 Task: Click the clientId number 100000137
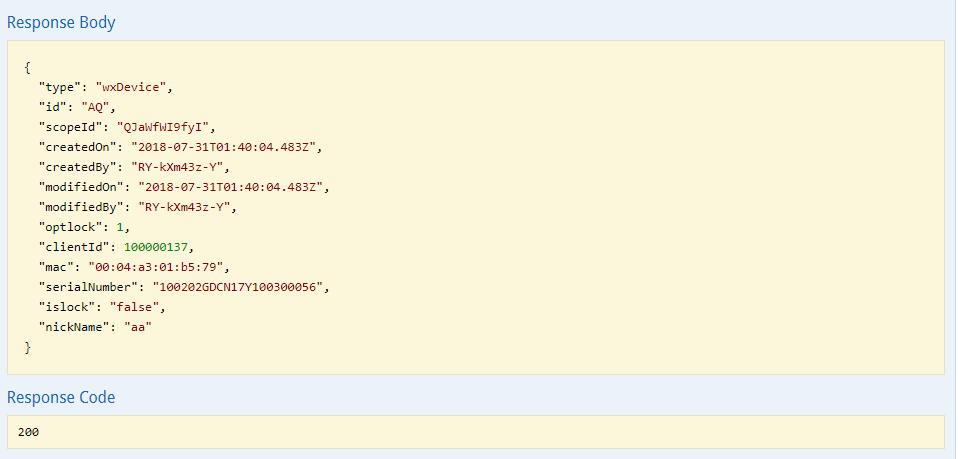click(x=155, y=248)
